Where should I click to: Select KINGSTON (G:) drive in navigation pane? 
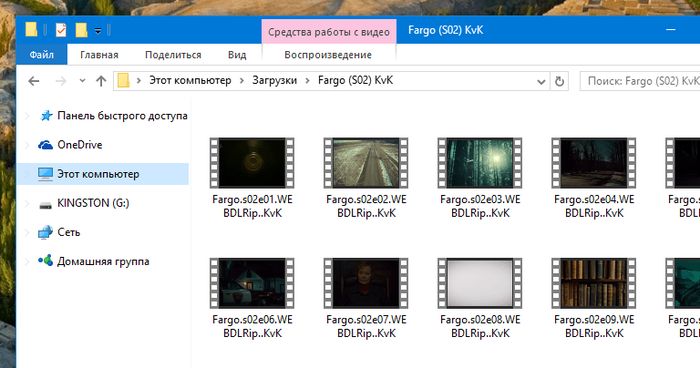[x=93, y=203]
